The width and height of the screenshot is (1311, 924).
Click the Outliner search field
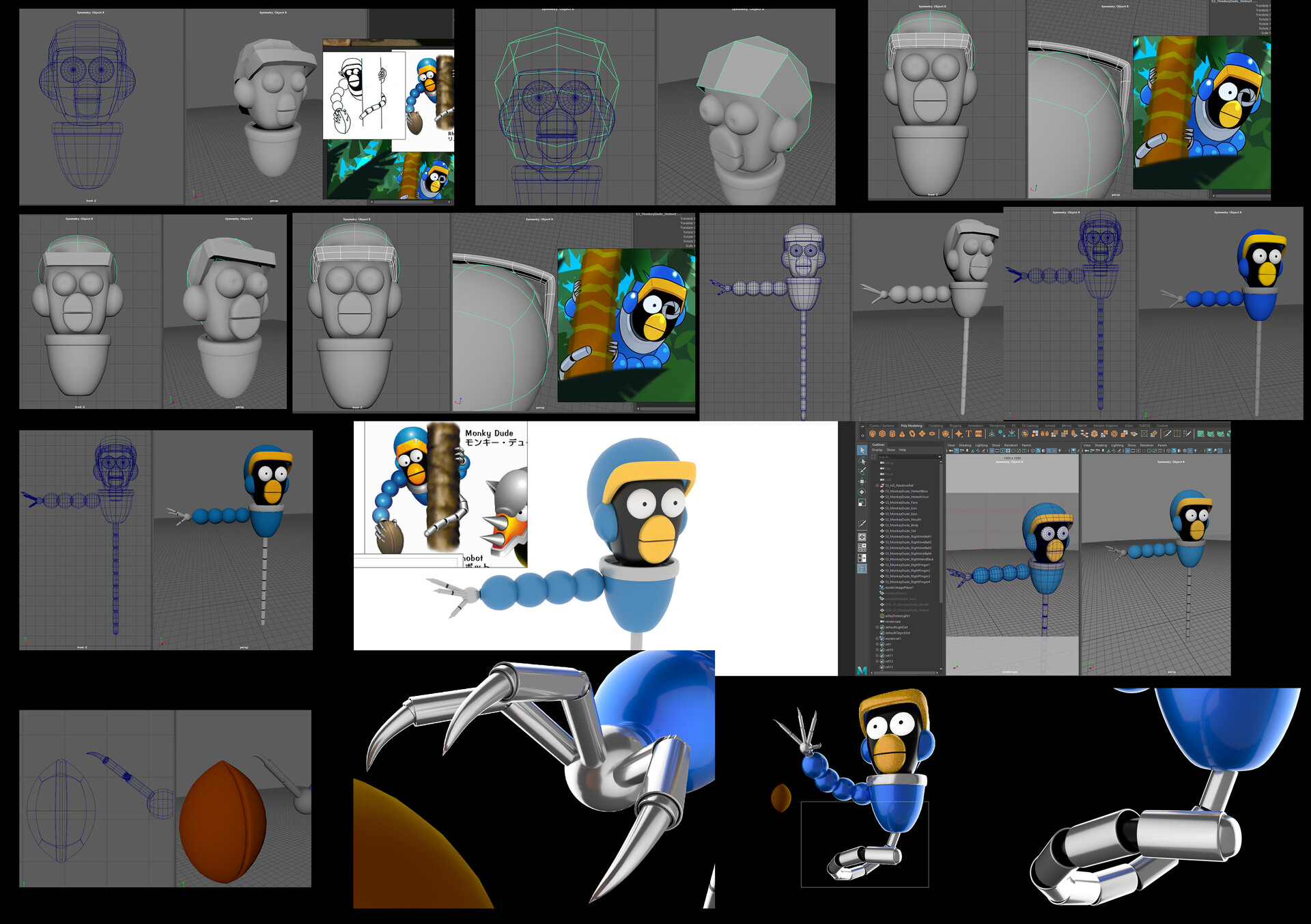click(x=901, y=457)
